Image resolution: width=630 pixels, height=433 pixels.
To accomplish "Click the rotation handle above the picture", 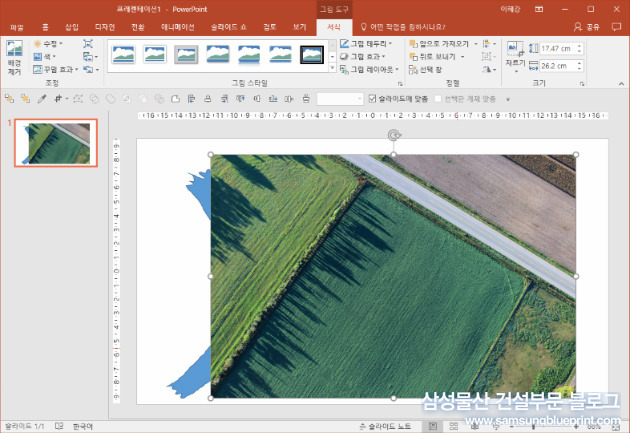I will [x=393, y=135].
